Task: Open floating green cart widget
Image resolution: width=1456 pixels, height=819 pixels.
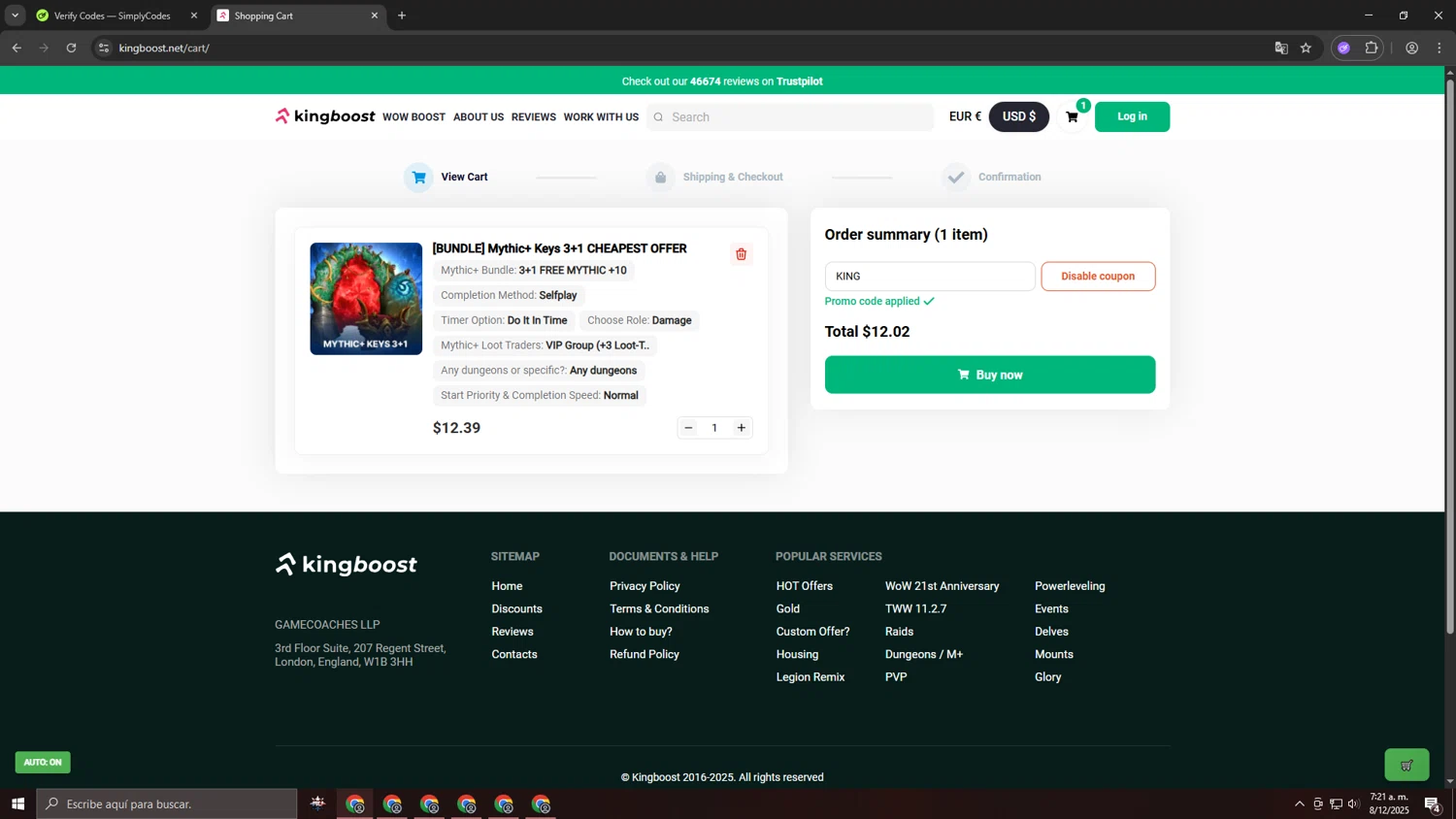Action: click(1406, 765)
